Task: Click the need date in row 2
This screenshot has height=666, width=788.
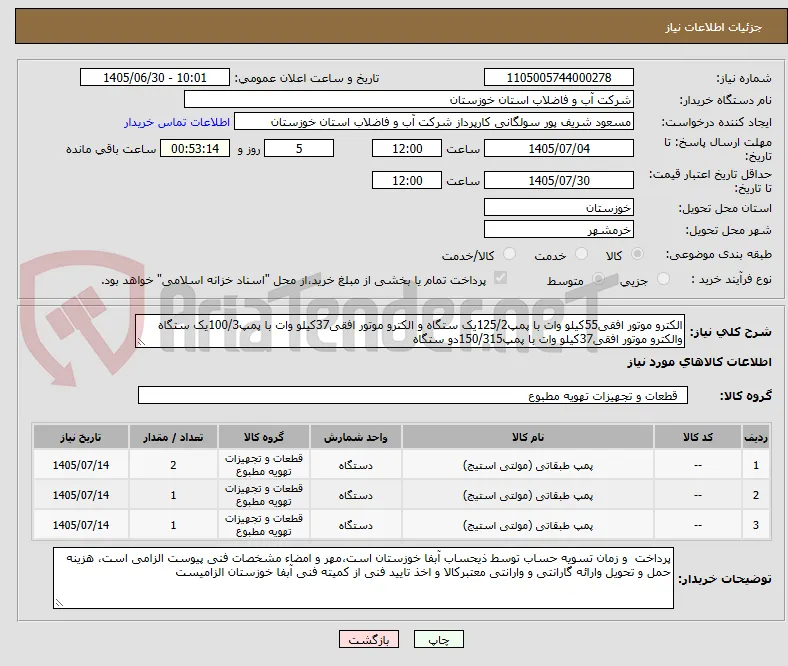Action: click(x=81, y=495)
